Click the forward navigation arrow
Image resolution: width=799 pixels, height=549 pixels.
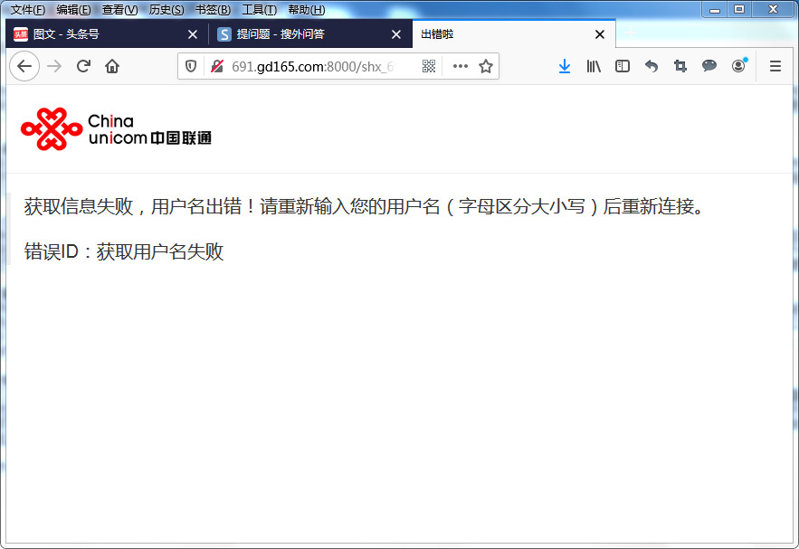point(54,66)
